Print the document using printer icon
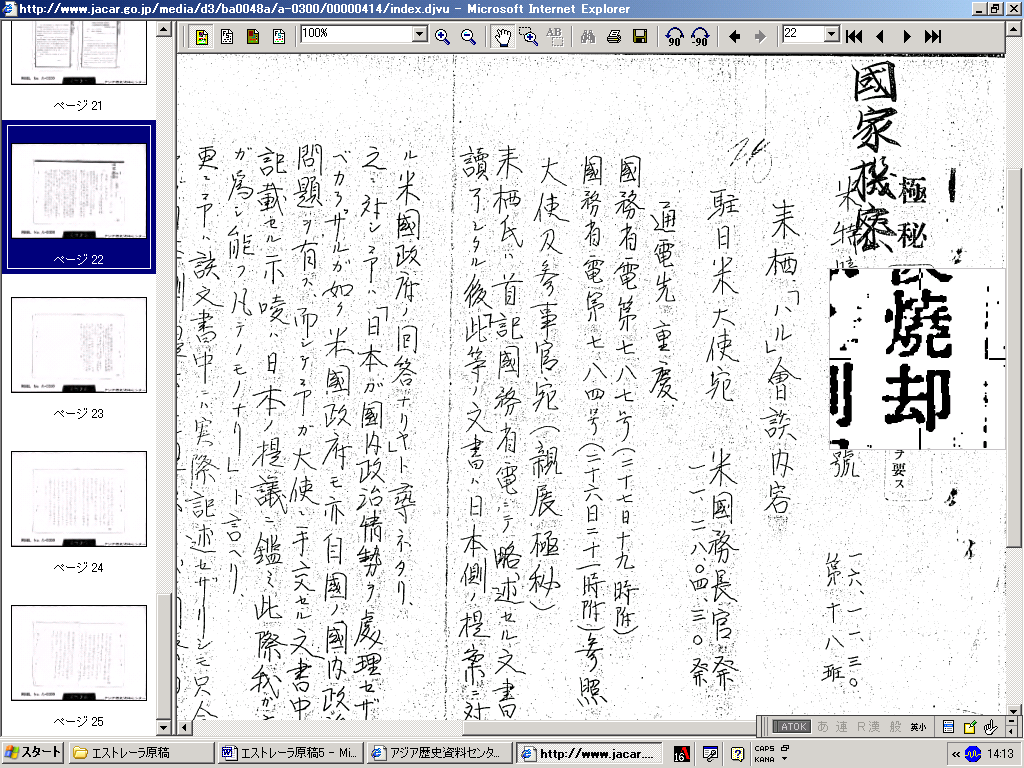The image size is (1024, 768). point(614,36)
